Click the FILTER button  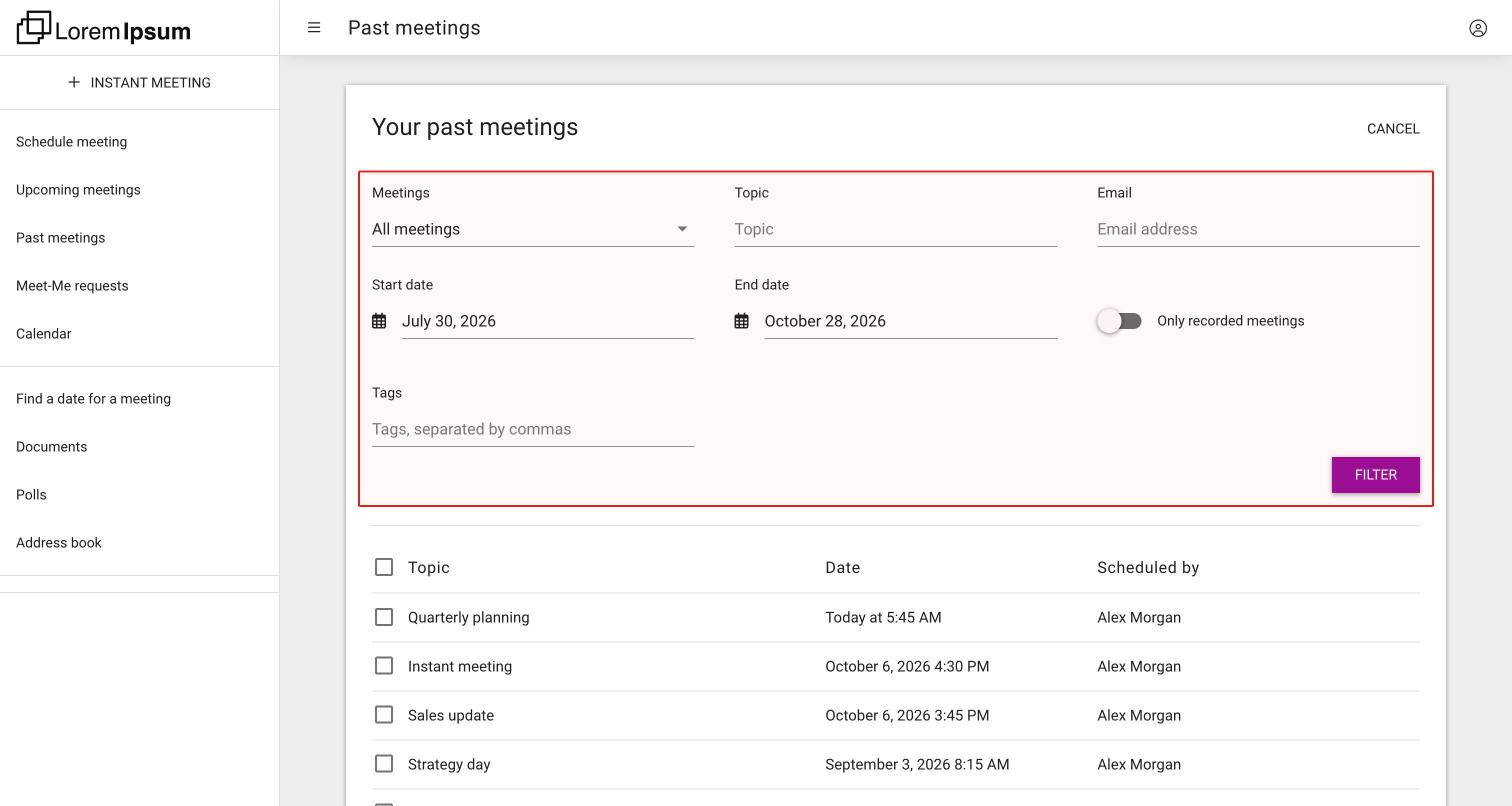click(x=1376, y=475)
